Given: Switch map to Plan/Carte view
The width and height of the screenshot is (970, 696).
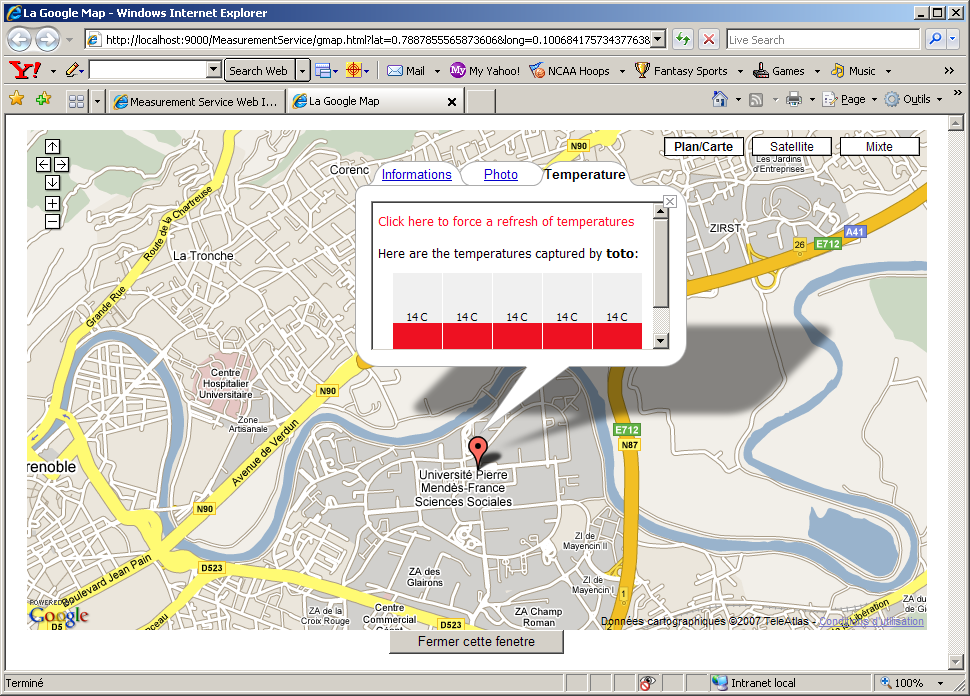Looking at the screenshot, I should point(703,147).
